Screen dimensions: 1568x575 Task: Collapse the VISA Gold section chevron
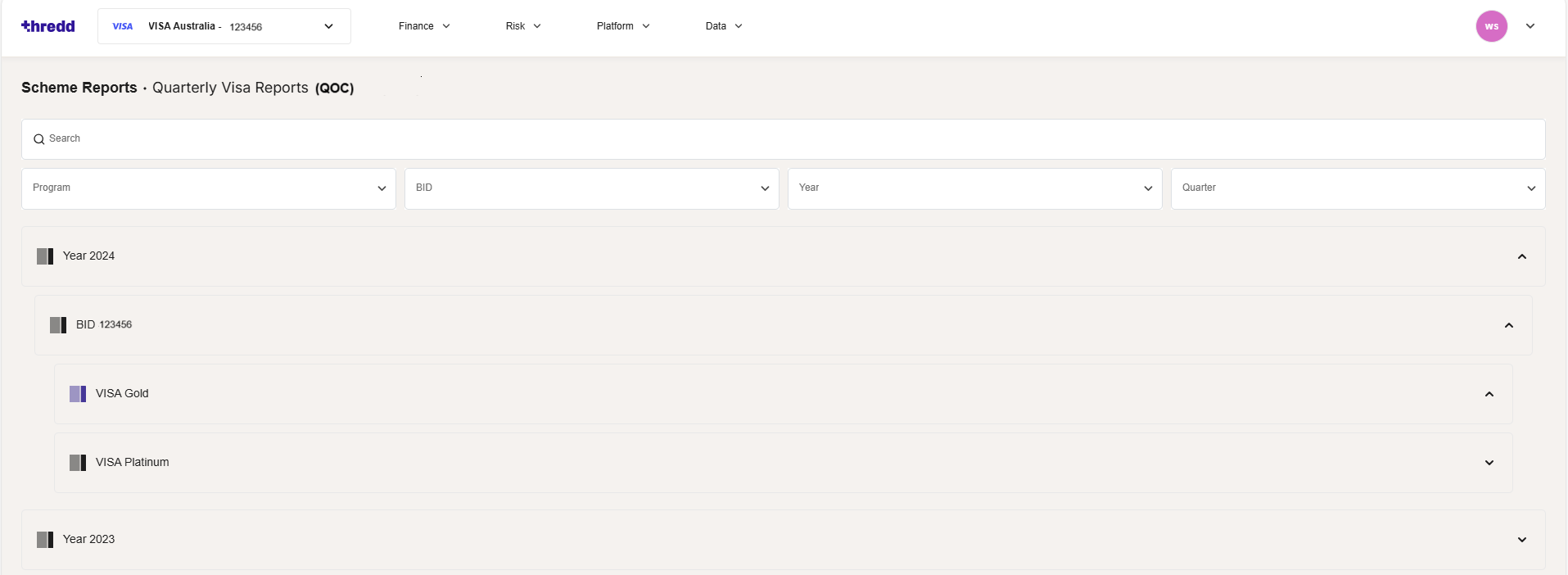1489,394
